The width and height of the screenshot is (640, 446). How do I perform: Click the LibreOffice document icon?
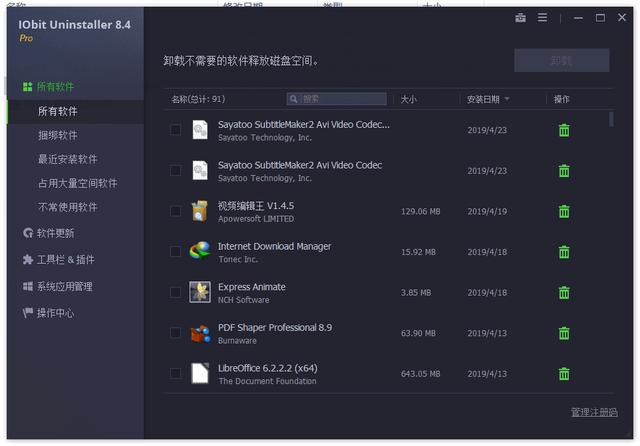pos(200,373)
